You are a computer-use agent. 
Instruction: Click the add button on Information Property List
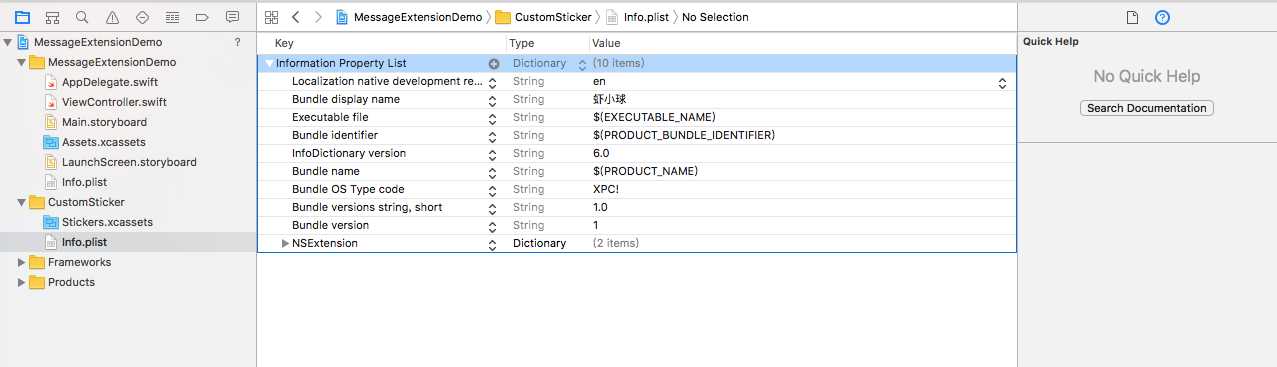493,63
